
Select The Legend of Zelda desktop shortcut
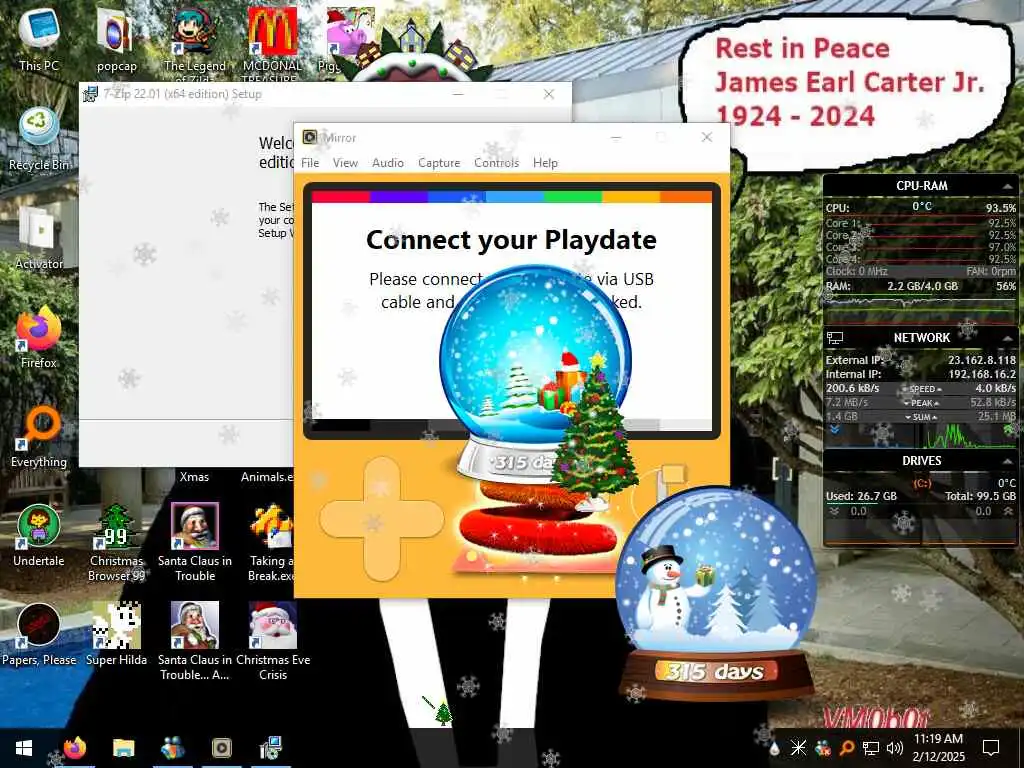tap(195, 42)
